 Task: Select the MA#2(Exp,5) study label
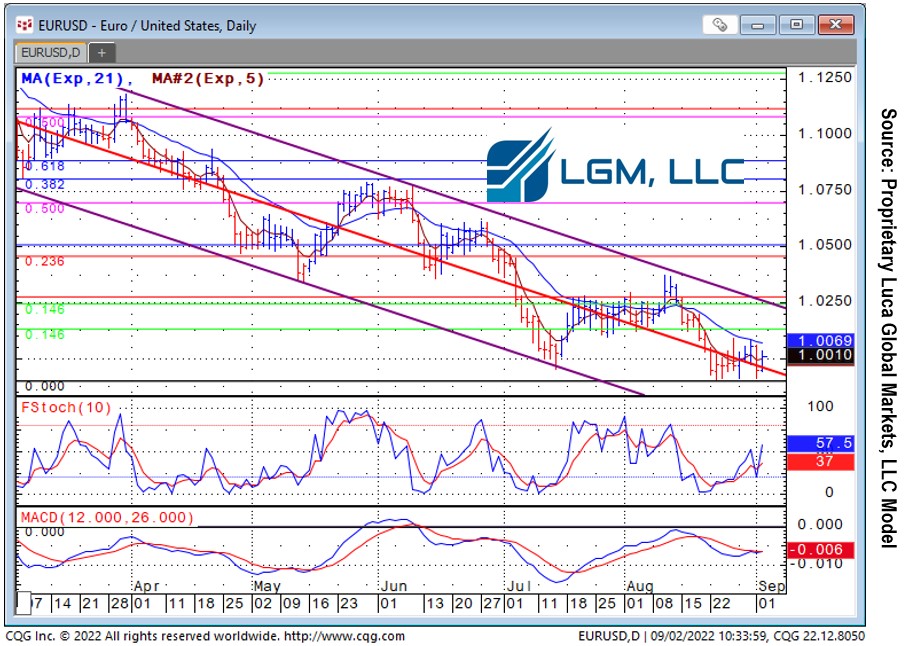coord(208,79)
